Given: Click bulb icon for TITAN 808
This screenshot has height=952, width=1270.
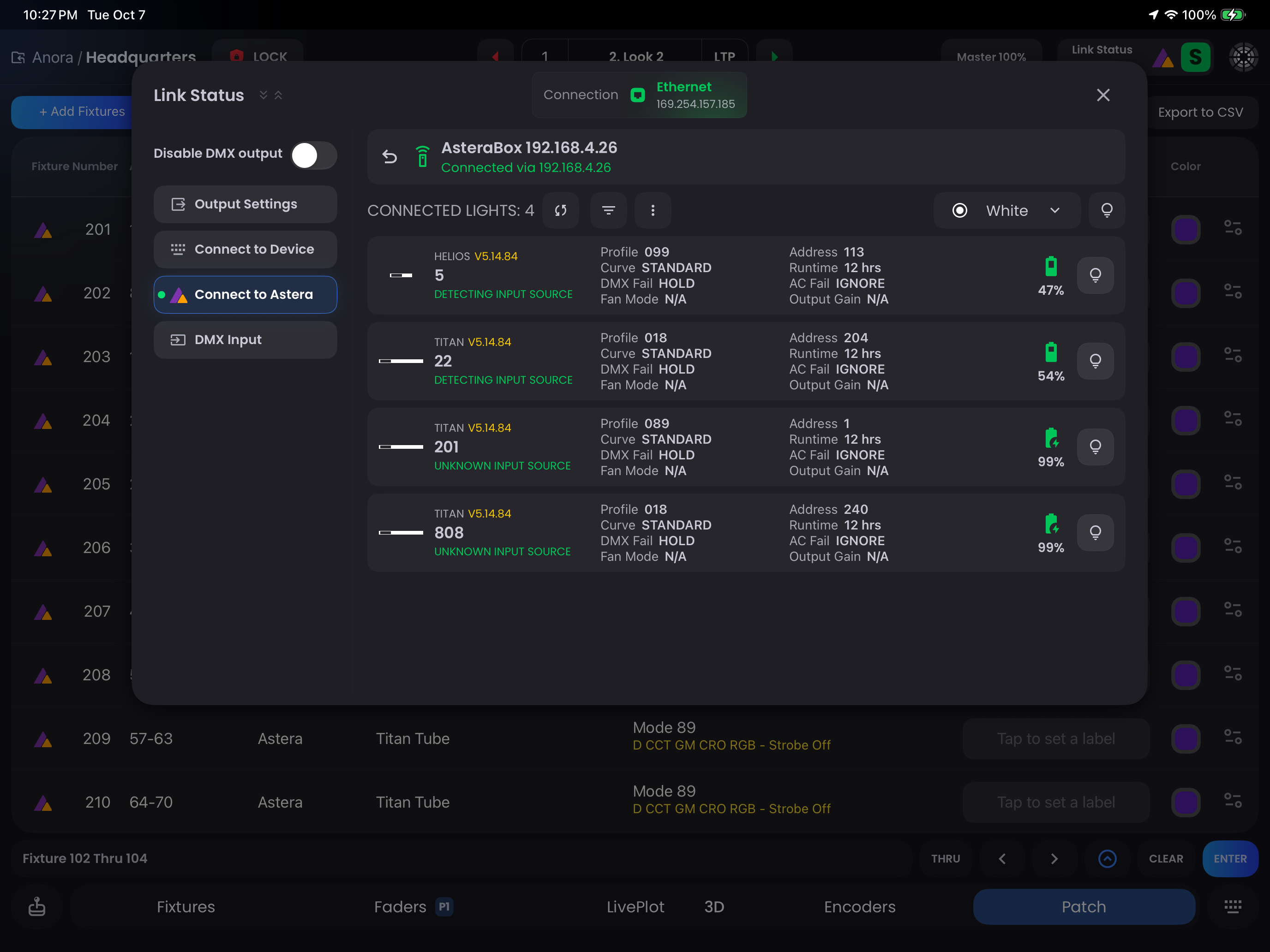Looking at the screenshot, I should (1095, 533).
